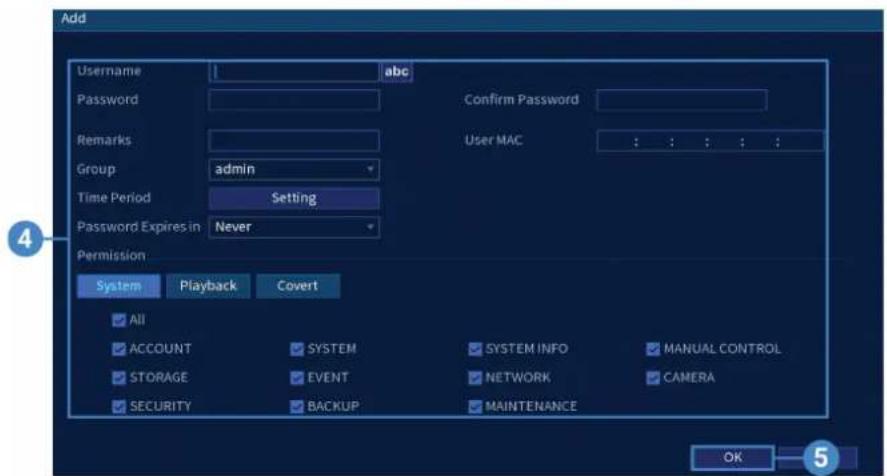This screenshot has width=887, height=476.
Task: Toggle the SYSTEM INFO permission checkbox
Action: point(475,349)
